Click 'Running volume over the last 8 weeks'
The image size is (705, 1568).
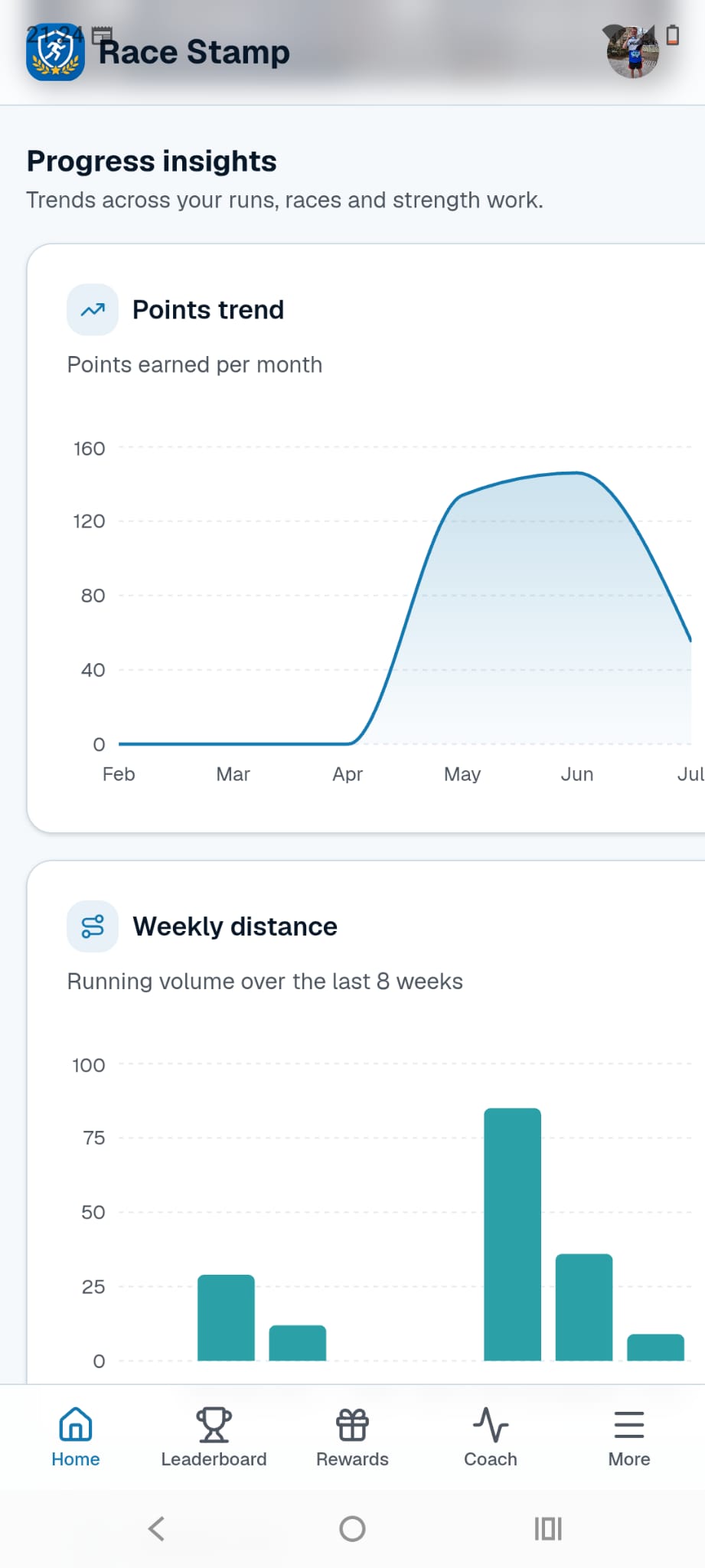point(265,982)
